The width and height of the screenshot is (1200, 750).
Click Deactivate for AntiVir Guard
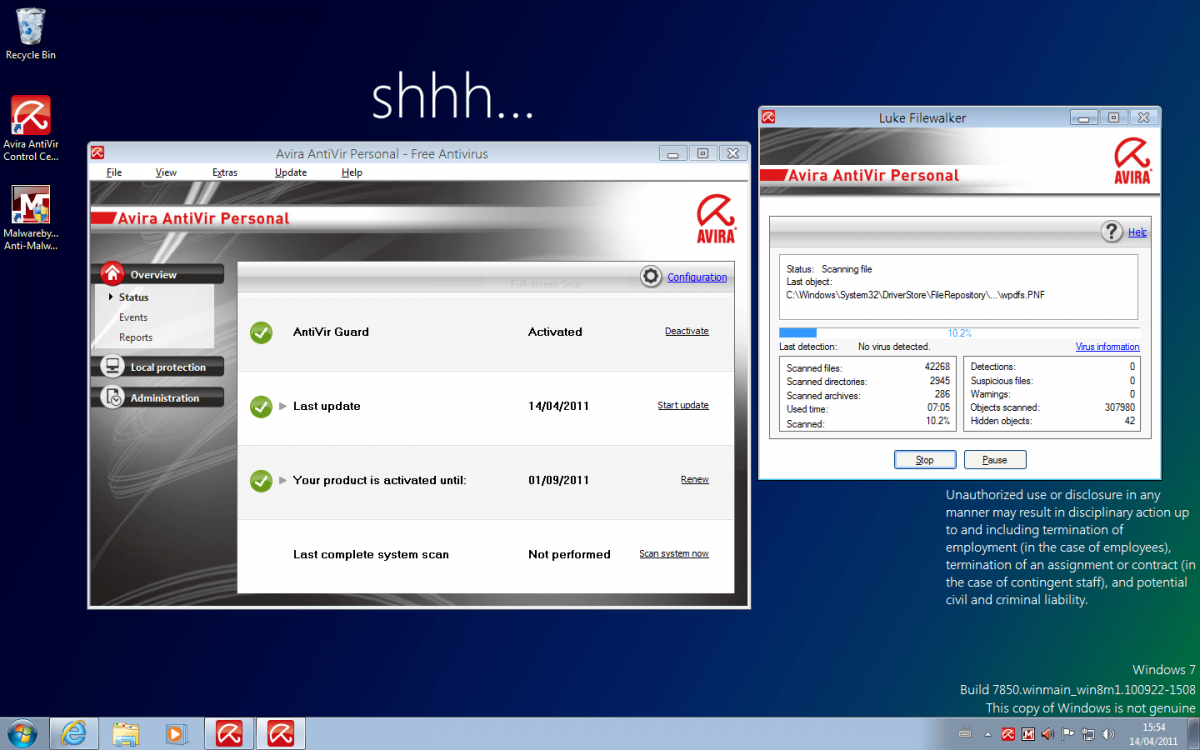point(687,331)
